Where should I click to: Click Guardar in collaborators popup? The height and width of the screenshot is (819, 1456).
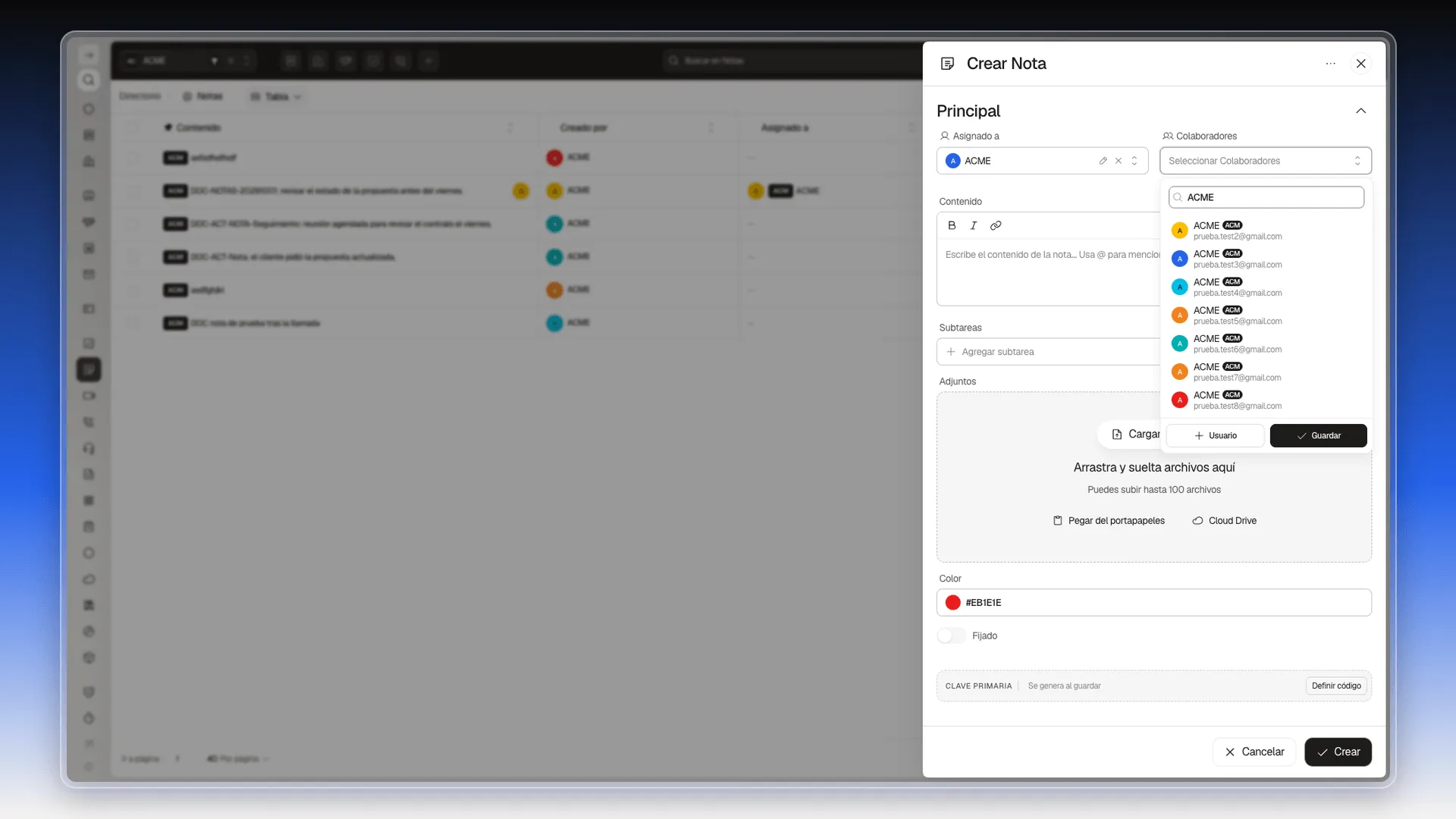coord(1318,435)
